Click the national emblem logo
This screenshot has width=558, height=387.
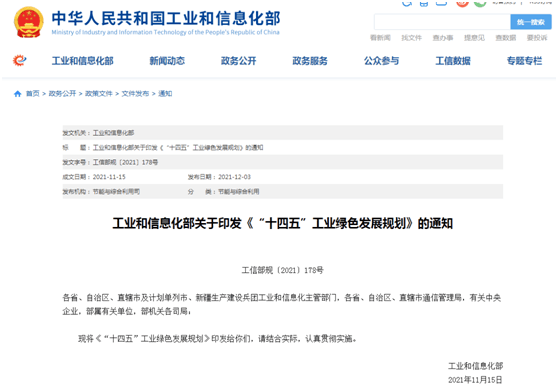click(x=29, y=22)
